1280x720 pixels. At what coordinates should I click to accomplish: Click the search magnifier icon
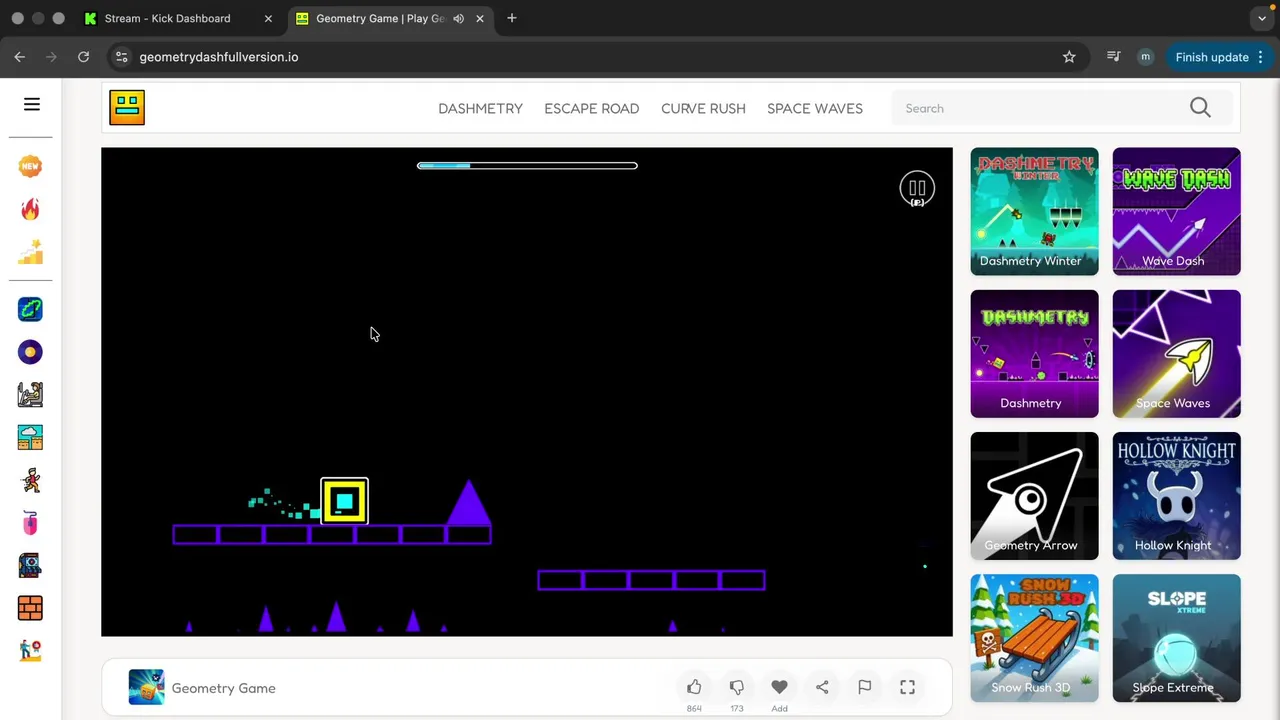point(1200,108)
